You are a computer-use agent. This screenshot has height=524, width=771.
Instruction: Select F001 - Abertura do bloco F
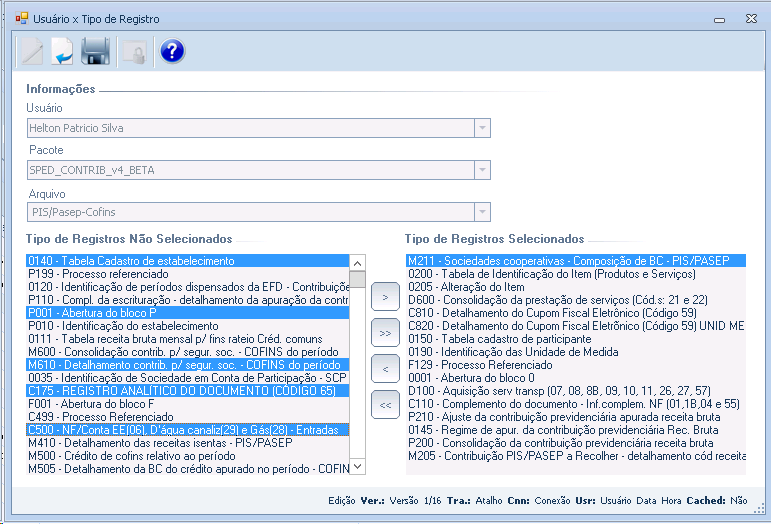[187, 404]
